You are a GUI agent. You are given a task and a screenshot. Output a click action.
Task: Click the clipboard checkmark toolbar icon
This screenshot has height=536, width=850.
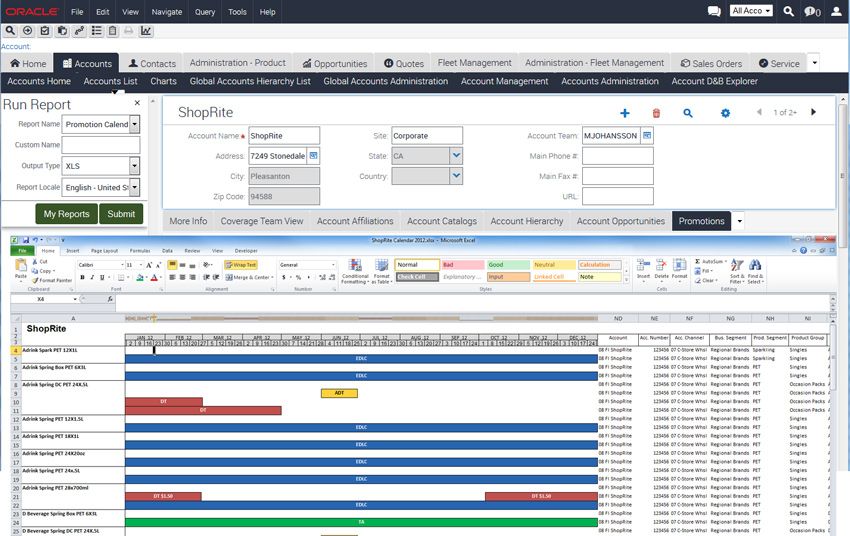pyautogui.click(x=45, y=31)
